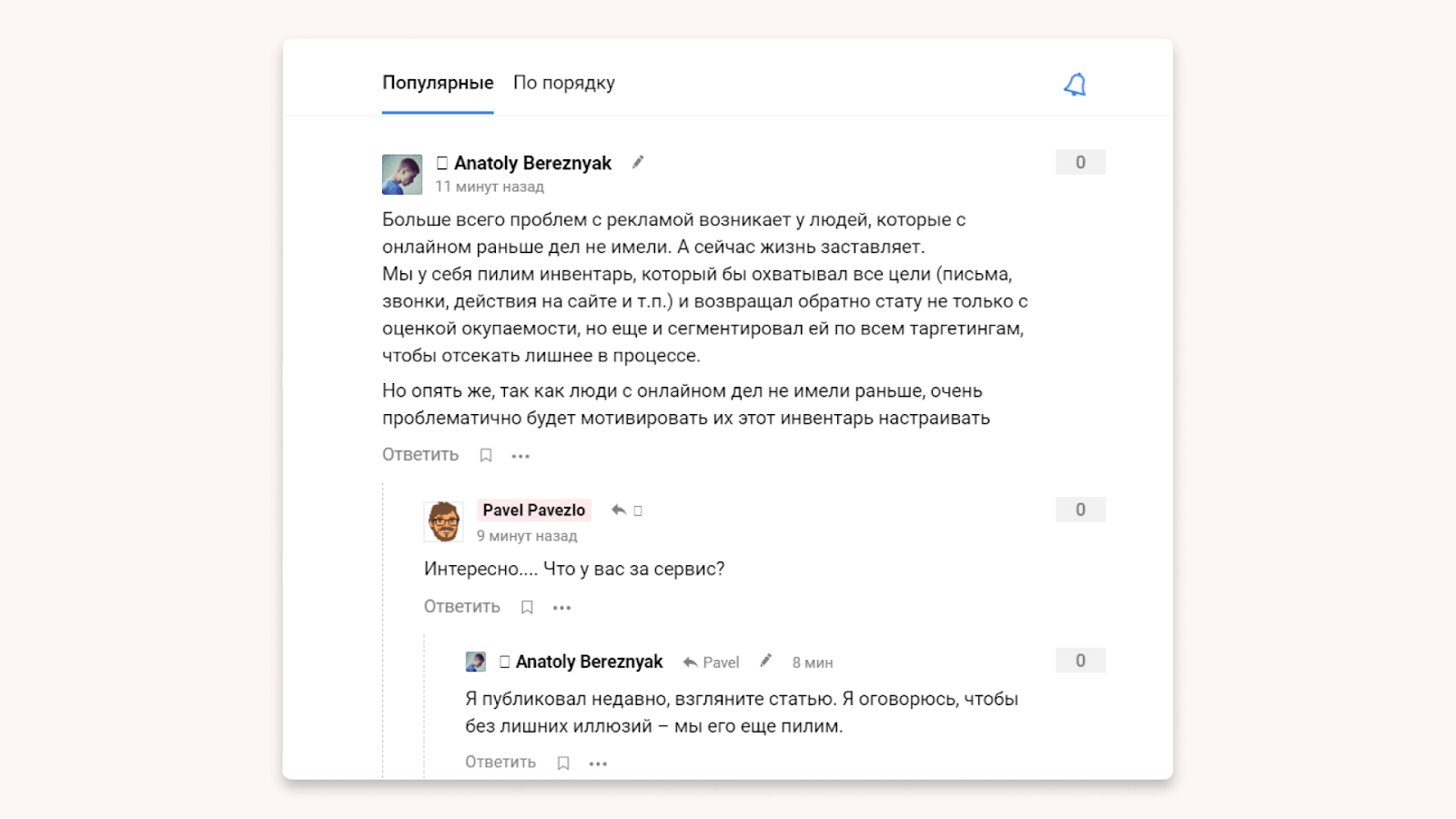The width and height of the screenshot is (1456, 819).
Task: Bookmark Anatoly's nested reply
Action: pyautogui.click(x=563, y=763)
